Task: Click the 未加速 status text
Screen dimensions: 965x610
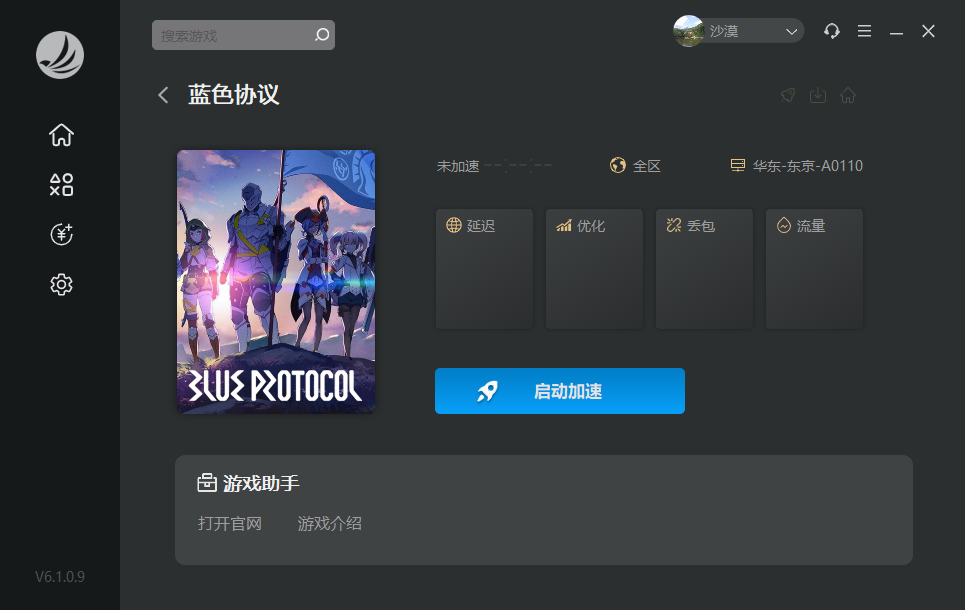Action: 458,166
